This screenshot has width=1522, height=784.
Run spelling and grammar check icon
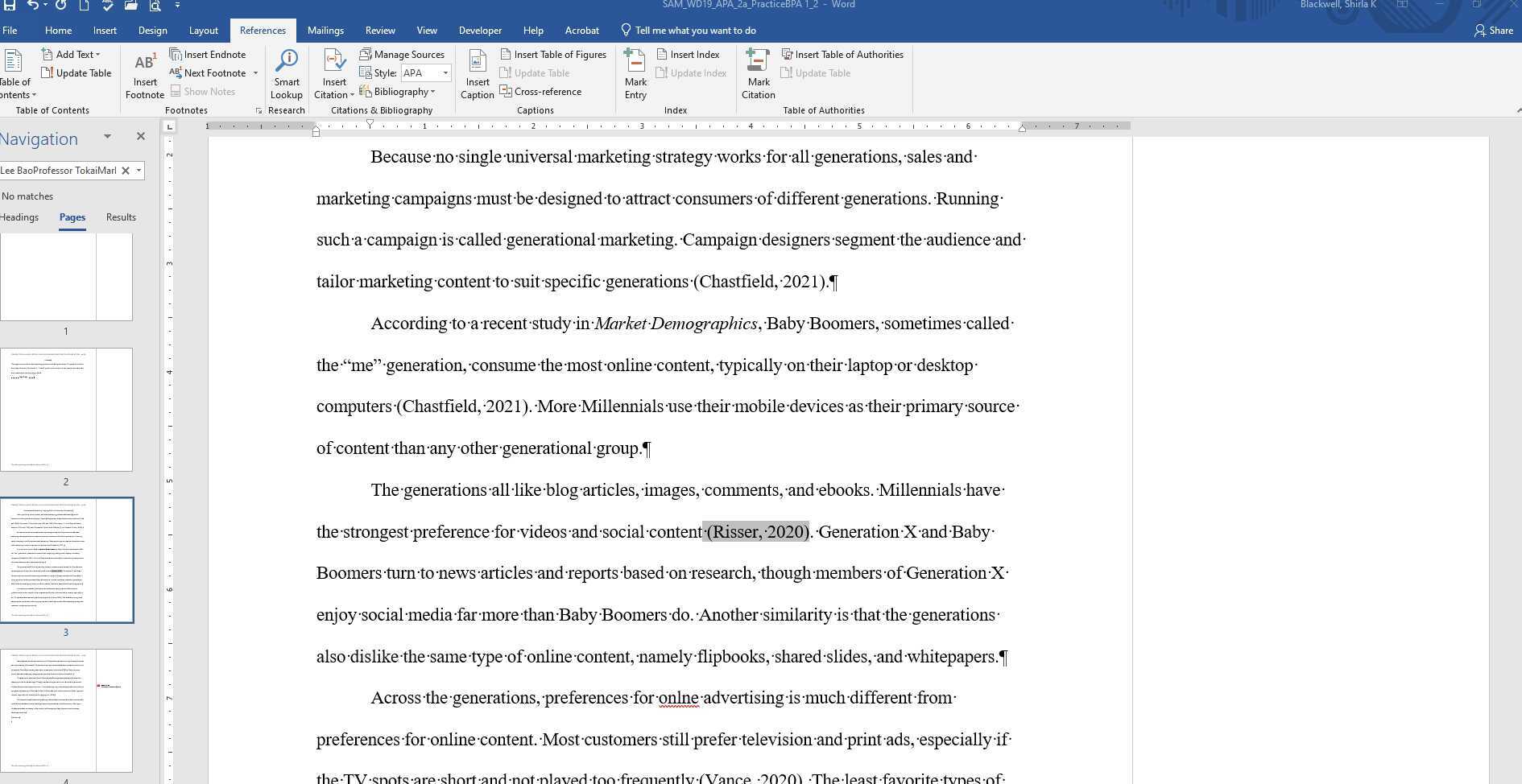click(x=107, y=5)
